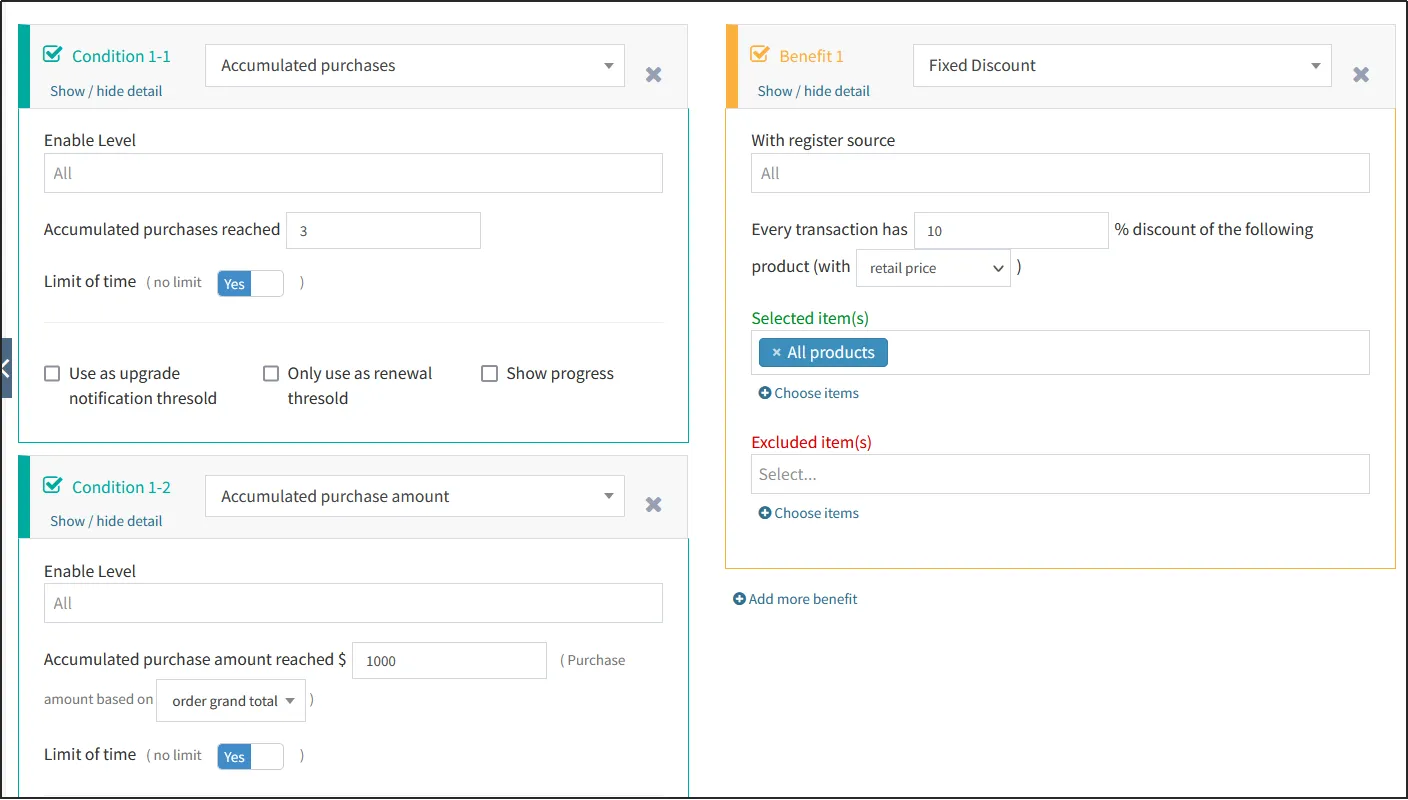
Task: Remove Condition 1-2 with its X icon
Action: (x=653, y=505)
